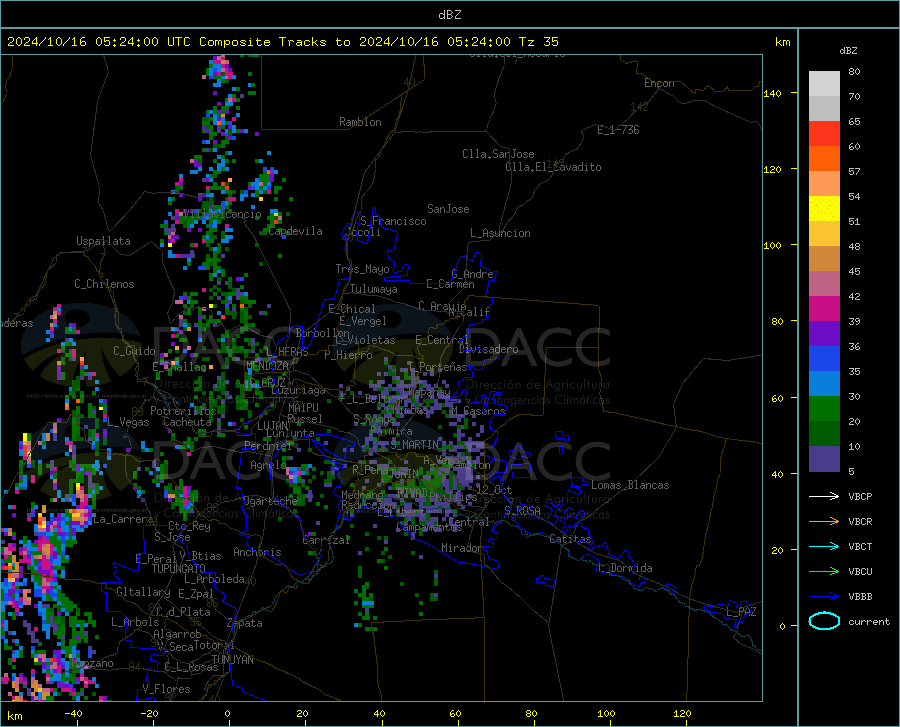The image size is (900, 727).
Task: Click the blue VBBB arrow legend icon
Action: [x=824, y=596]
